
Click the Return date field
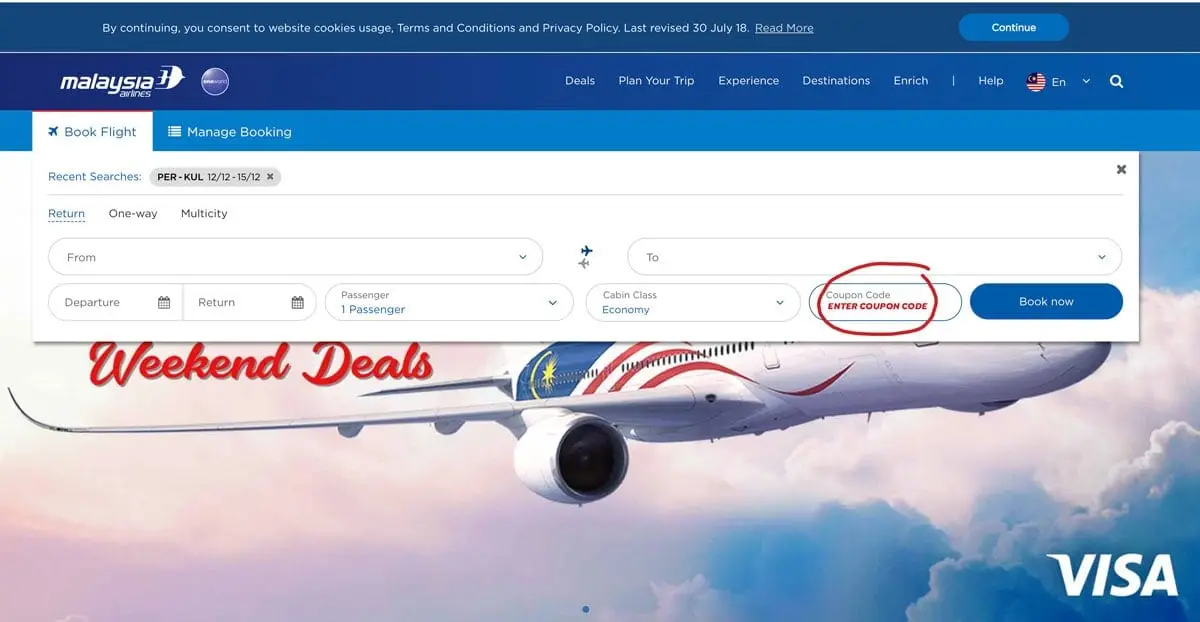[x=250, y=302]
